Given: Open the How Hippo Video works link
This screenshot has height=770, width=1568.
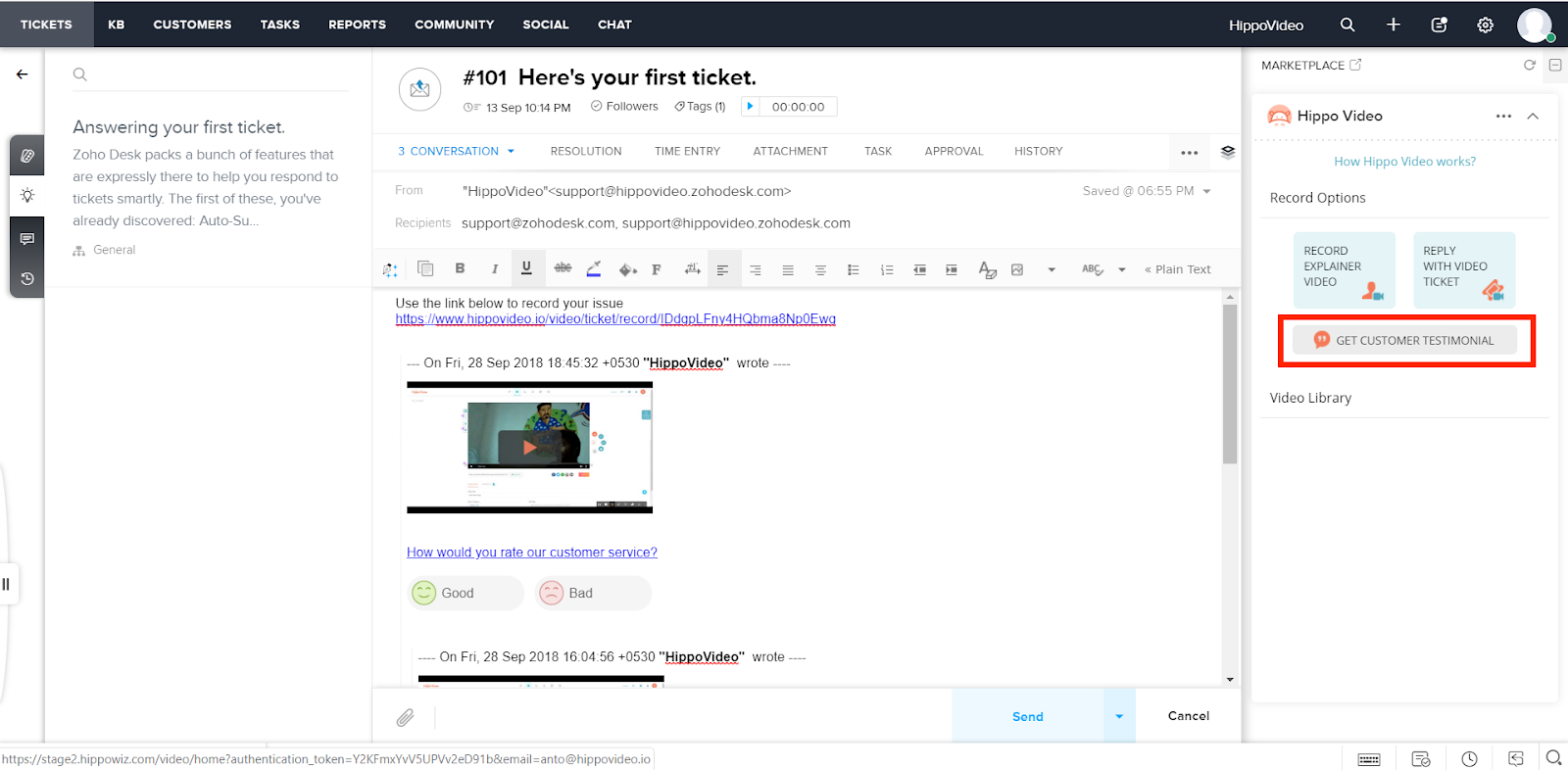Looking at the screenshot, I should click(x=1404, y=162).
